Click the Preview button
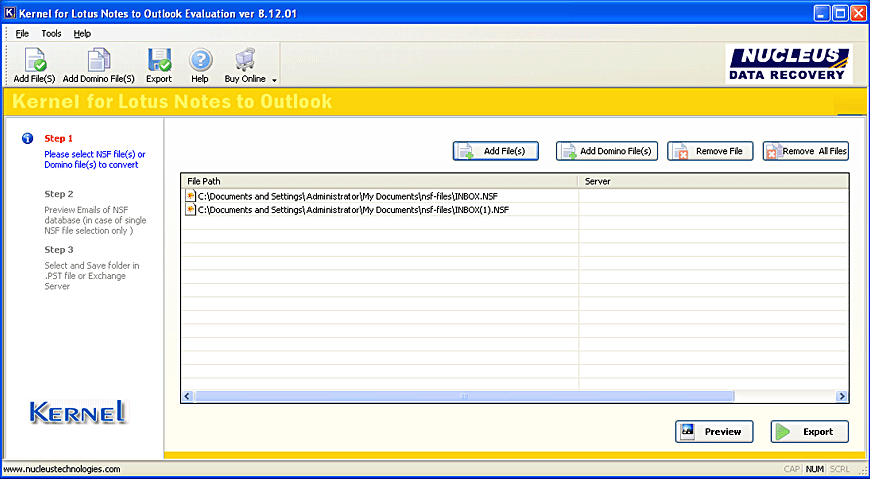 (x=715, y=431)
